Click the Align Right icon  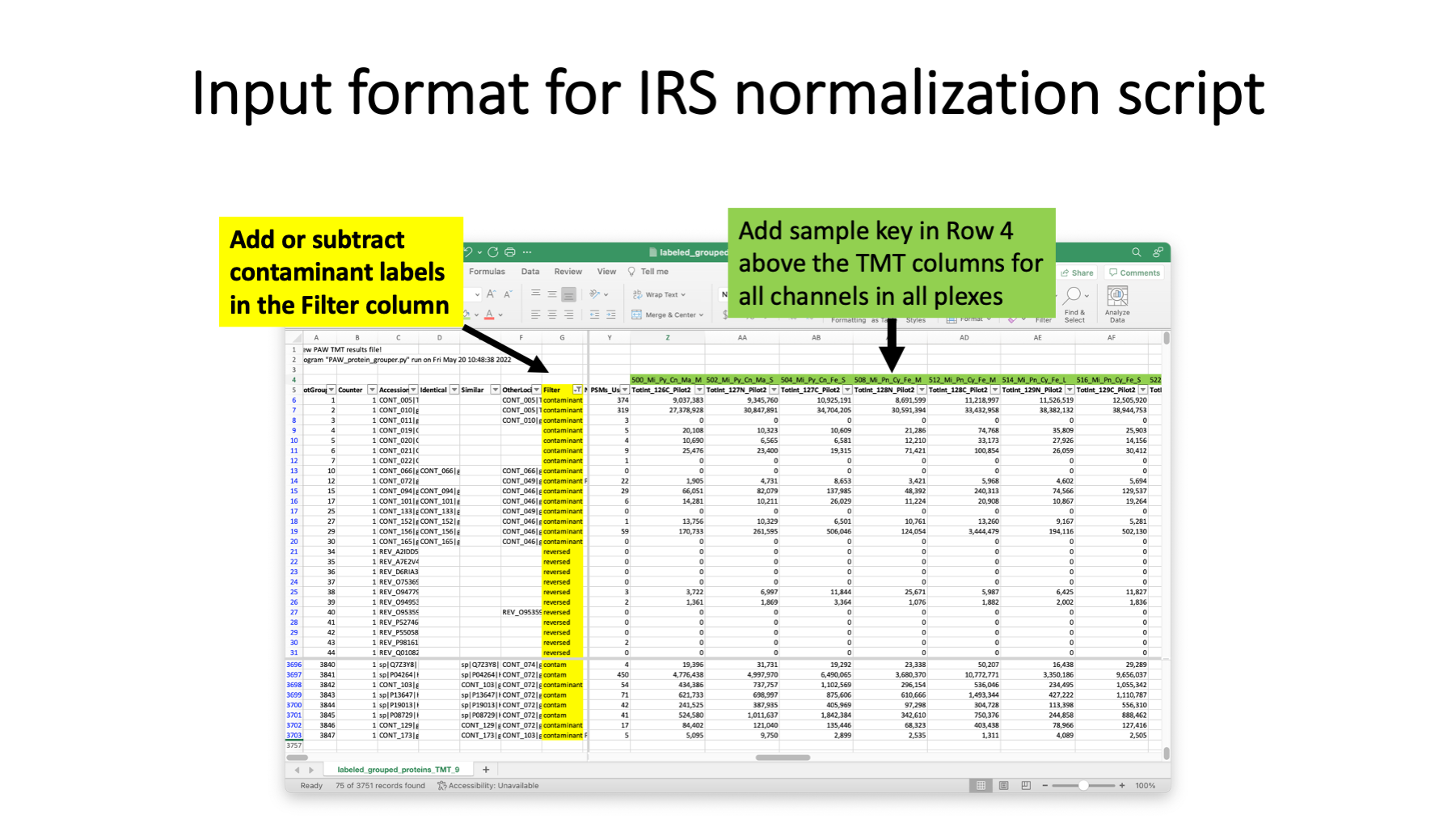point(569,315)
